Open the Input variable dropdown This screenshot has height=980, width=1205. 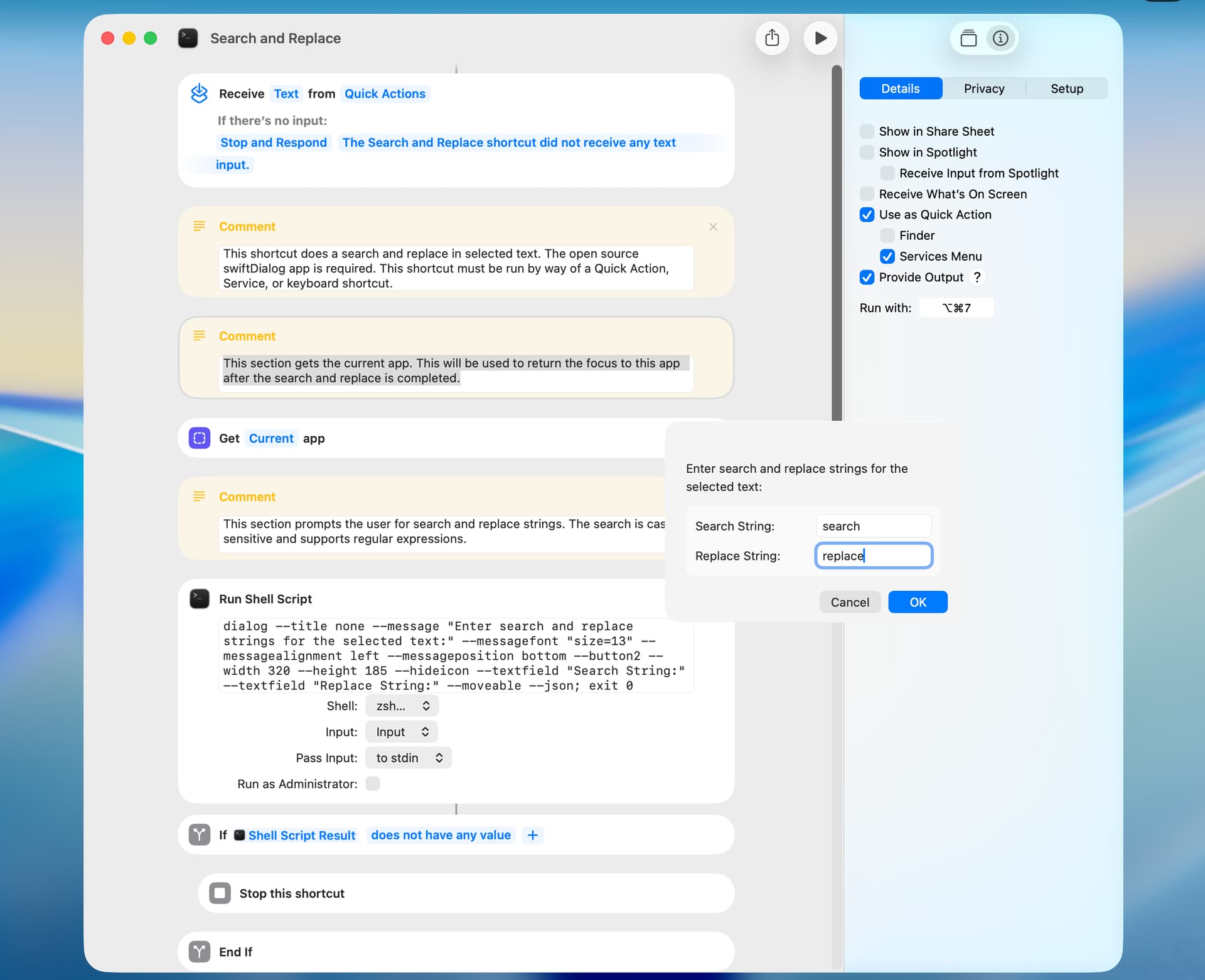402,732
